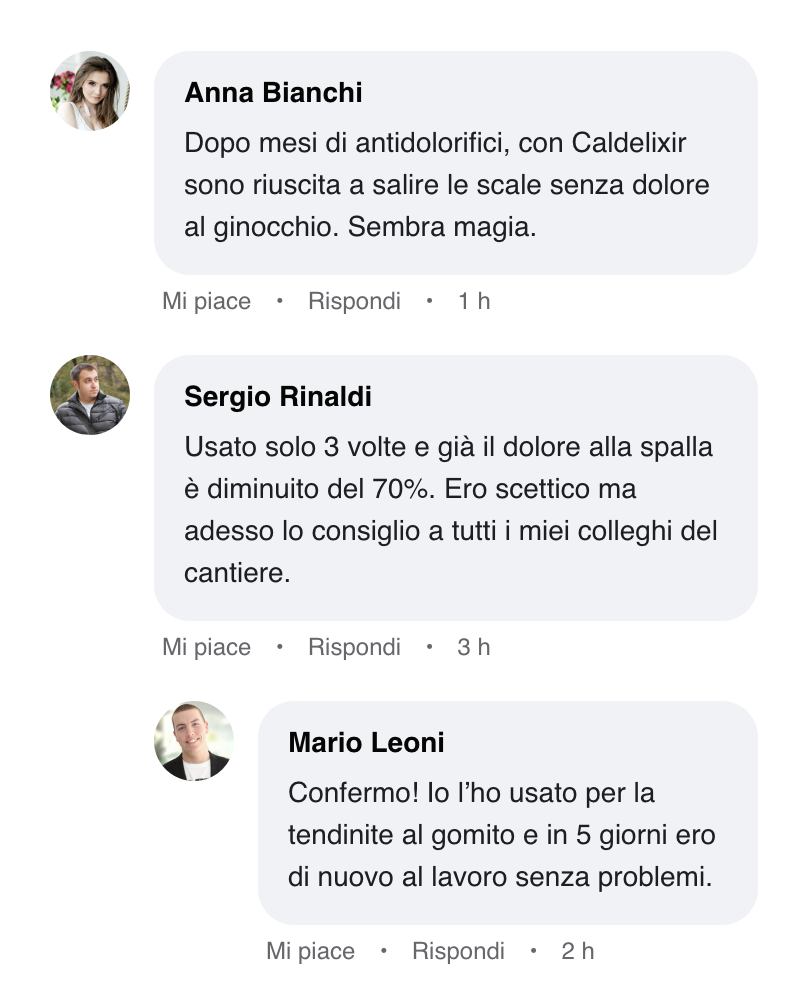Click the word cantiere in Sergio's comment

pos(236,574)
